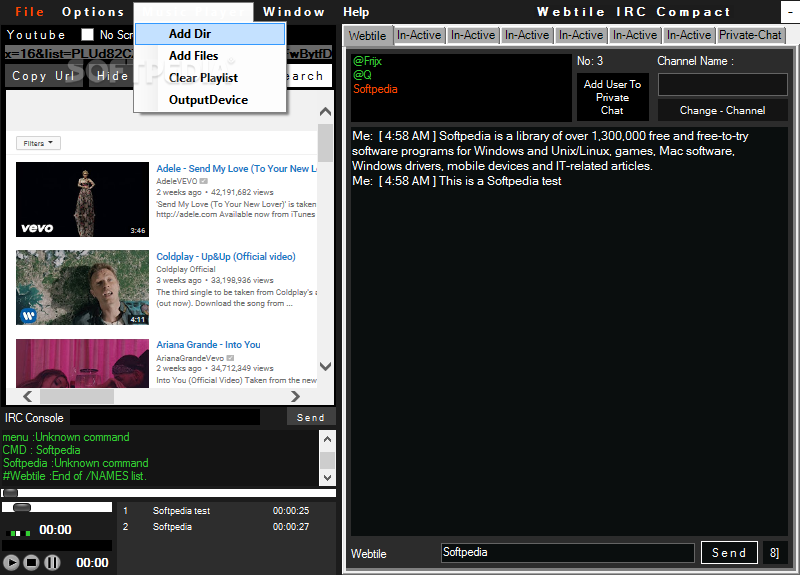The height and width of the screenshot is (575, 800).
Task: Click the Adele vevo video thumbnail
Action: tap(82, 199)
